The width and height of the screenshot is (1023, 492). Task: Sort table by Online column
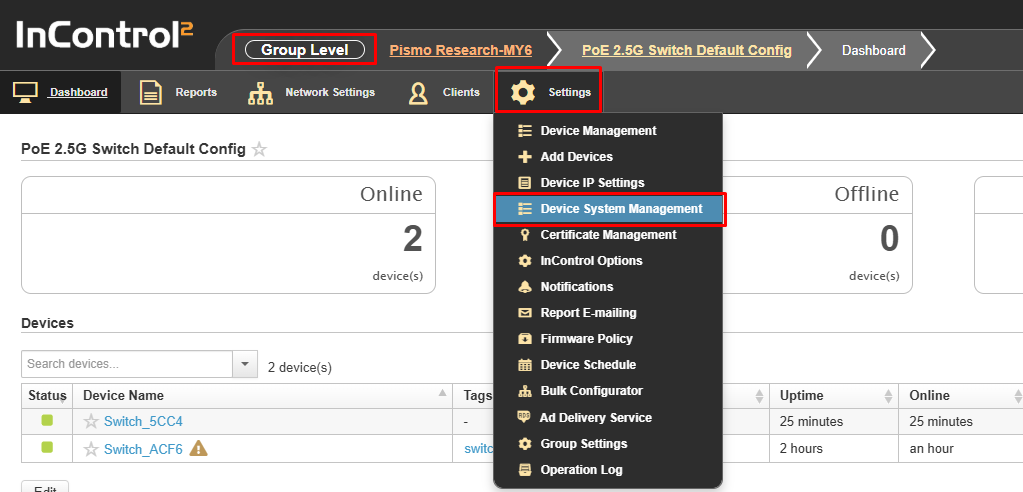click(x=961, y=396)
